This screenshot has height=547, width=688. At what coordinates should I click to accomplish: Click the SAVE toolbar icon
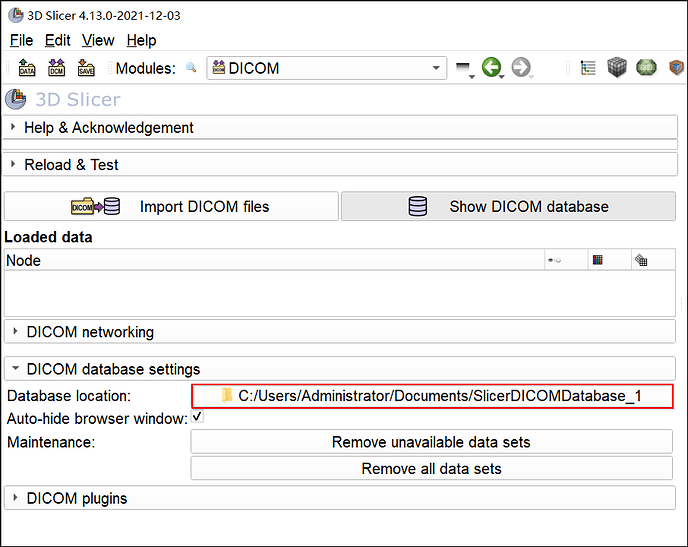click(x=86, y=68)
